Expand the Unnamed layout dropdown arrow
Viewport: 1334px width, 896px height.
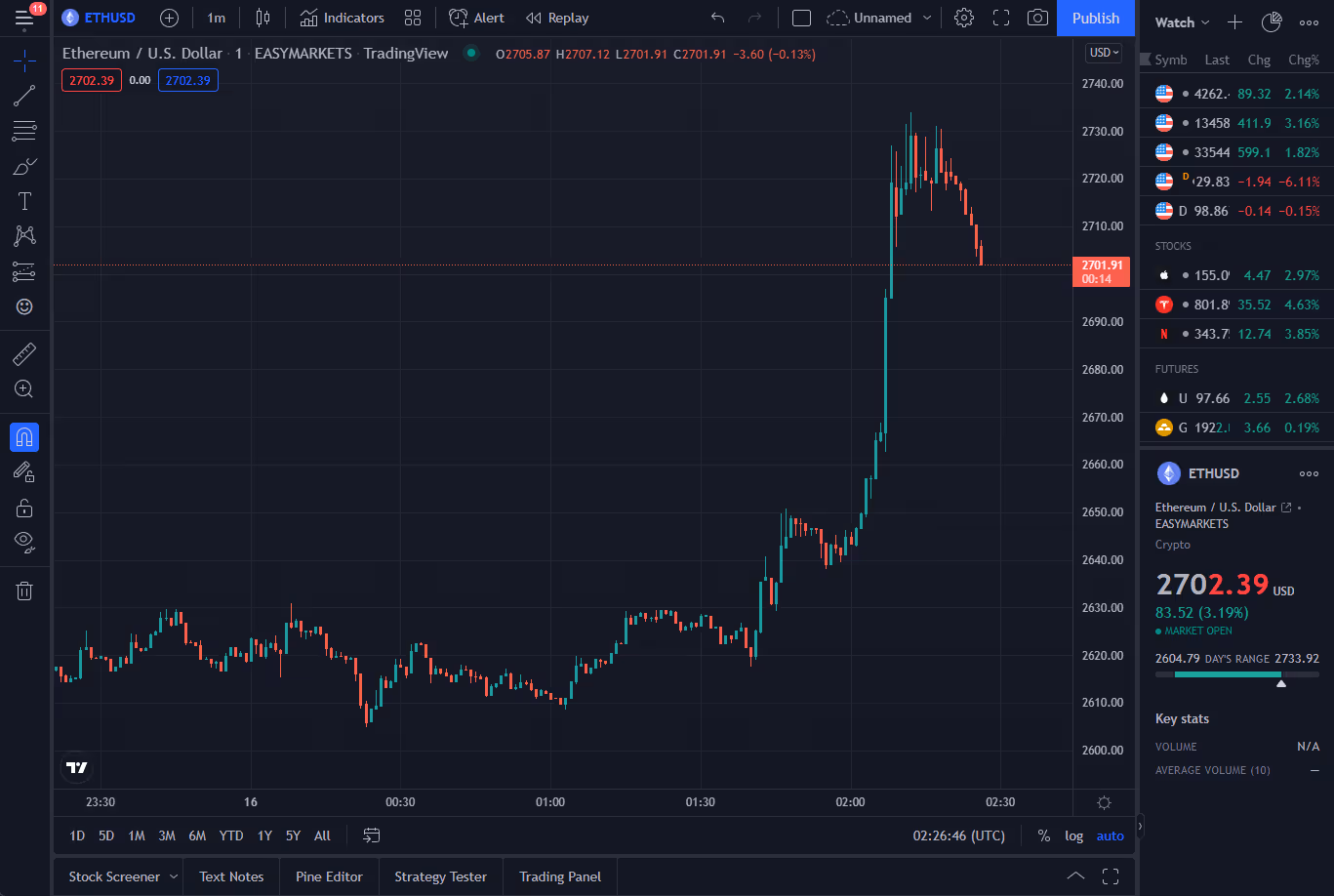click(927, 18)
